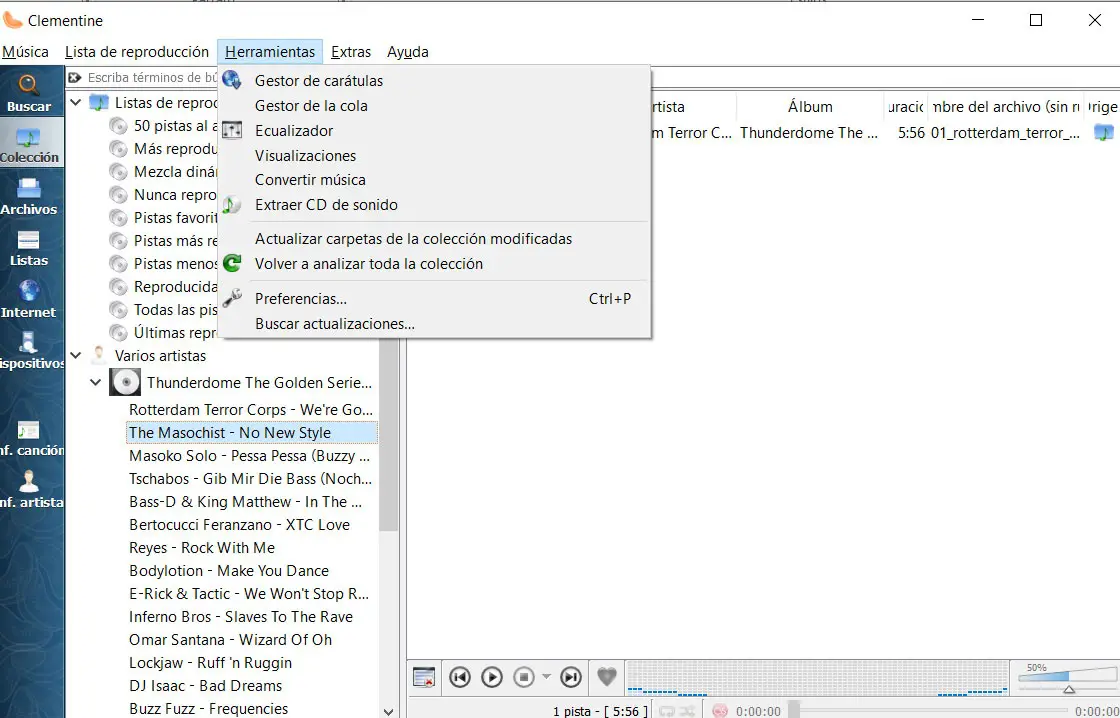The width and height of the screenshot is (1120, 718).
Task: Switch to the Listas sidebar tab
Action: coord(29,248)
